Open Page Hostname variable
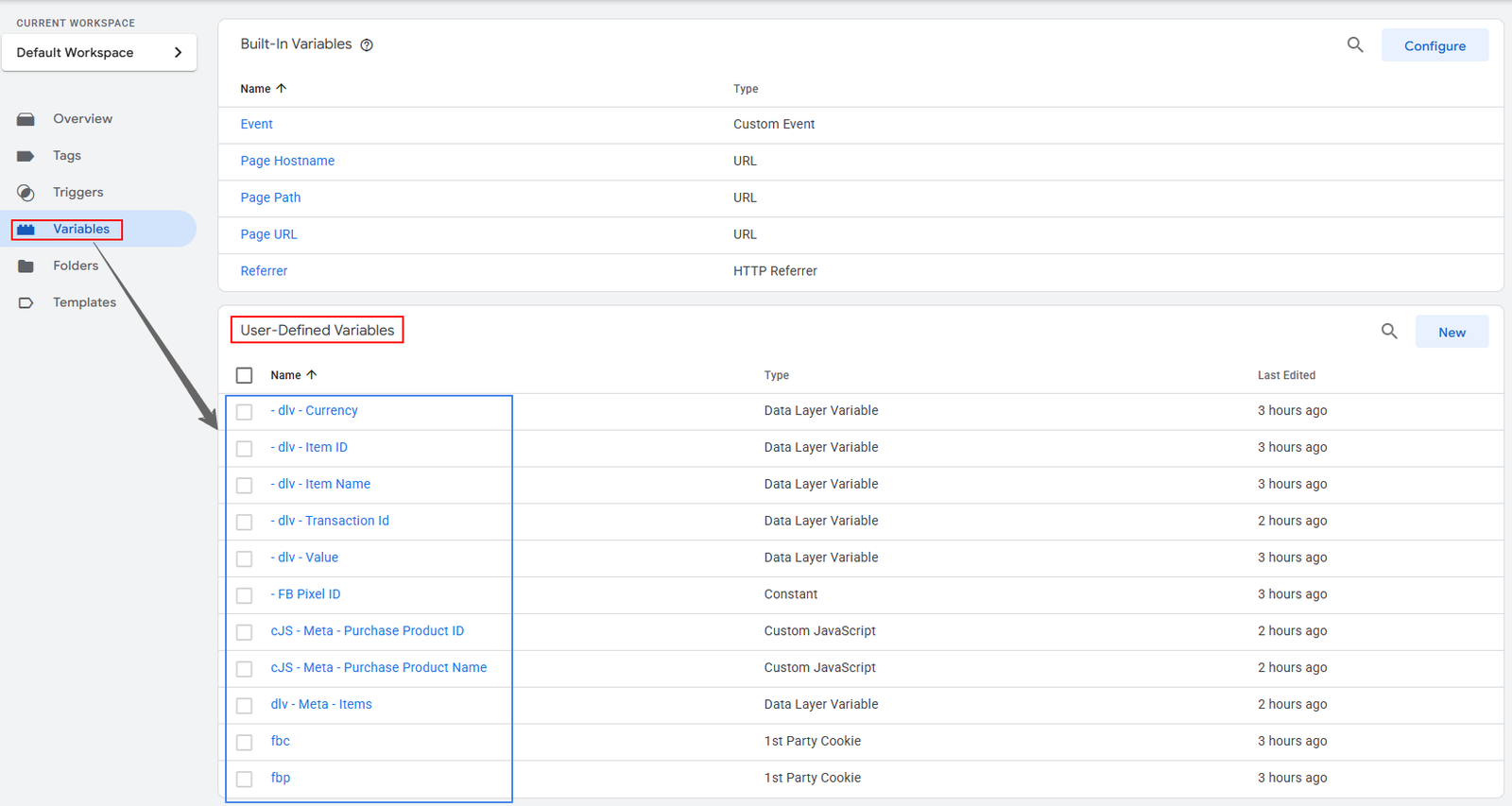The width and height of the screenshot is (1512, 806). pyautogui.click(x=287, y=162)
